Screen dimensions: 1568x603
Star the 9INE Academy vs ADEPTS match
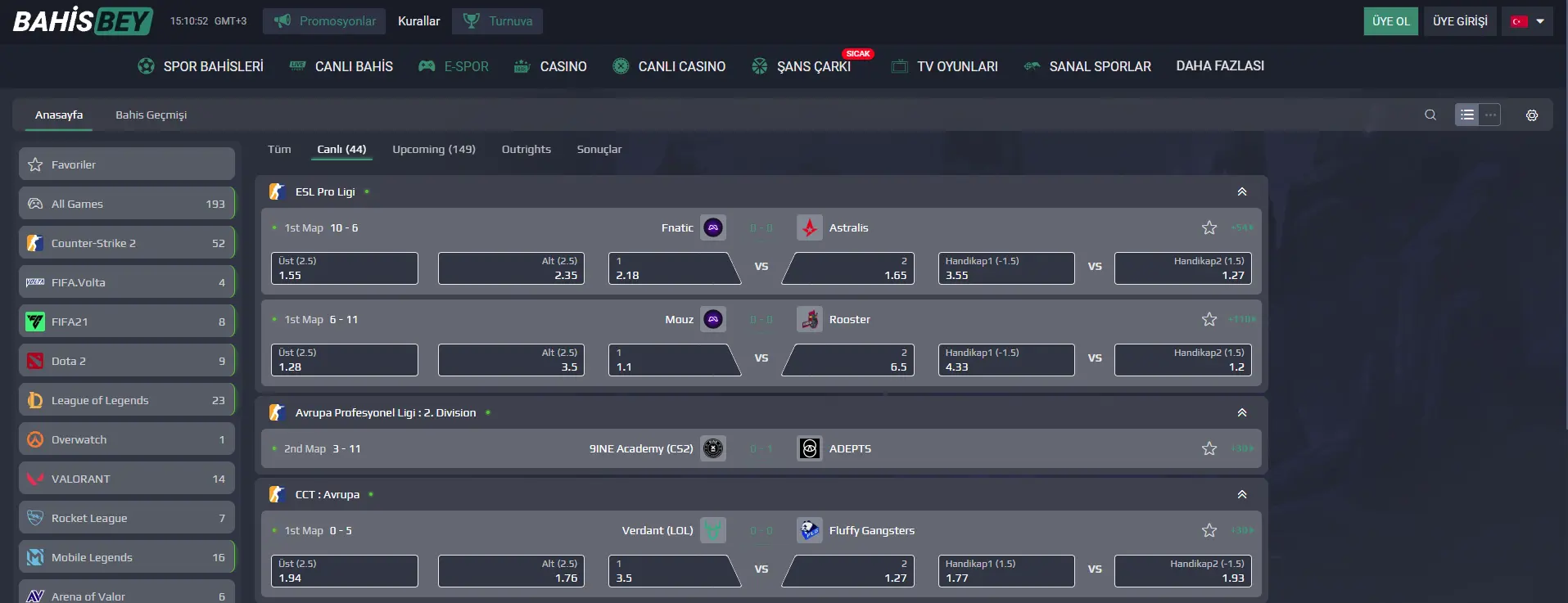click(x=1209, y=448)
